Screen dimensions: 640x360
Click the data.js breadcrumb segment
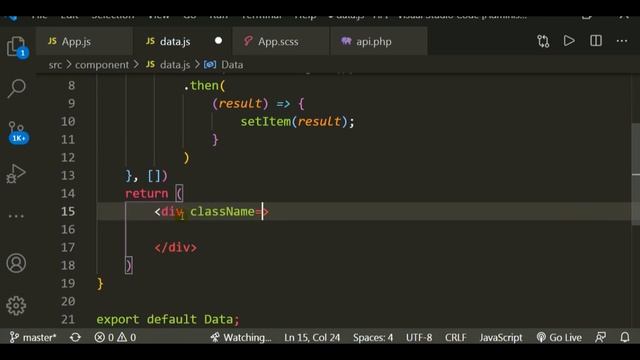(168, 65)
